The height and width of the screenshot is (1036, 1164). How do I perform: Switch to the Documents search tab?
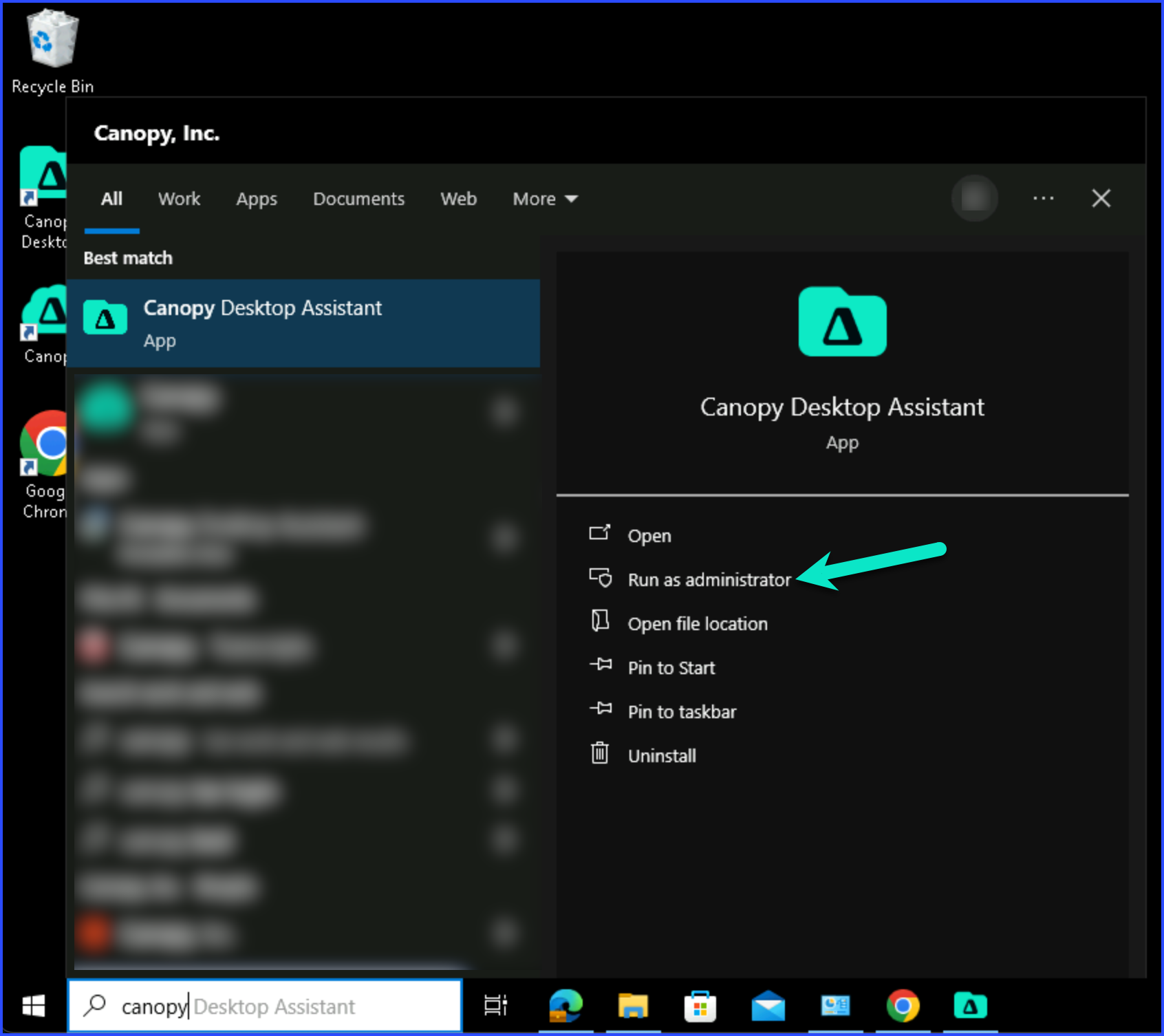point(358,199)
